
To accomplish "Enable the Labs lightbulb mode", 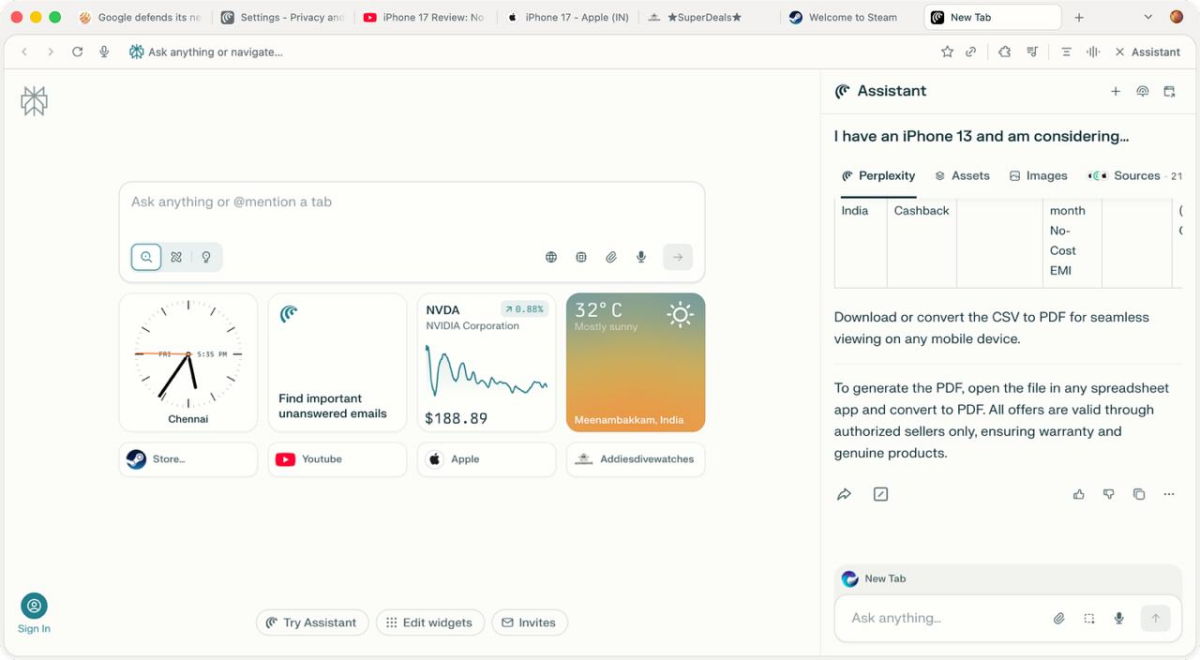I will tap(206, 257).
